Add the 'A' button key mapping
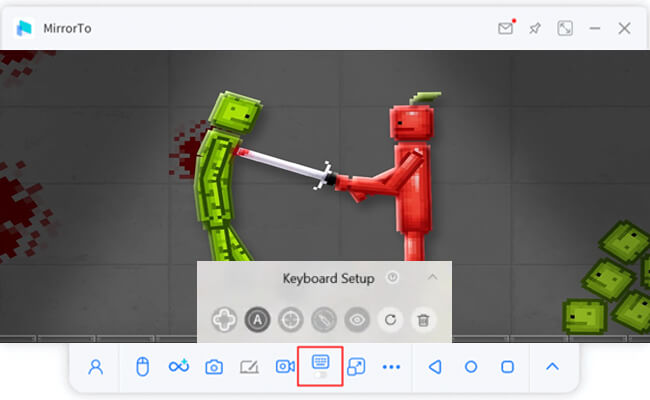The width and height of the screenshot is (650, 400). 257,320
